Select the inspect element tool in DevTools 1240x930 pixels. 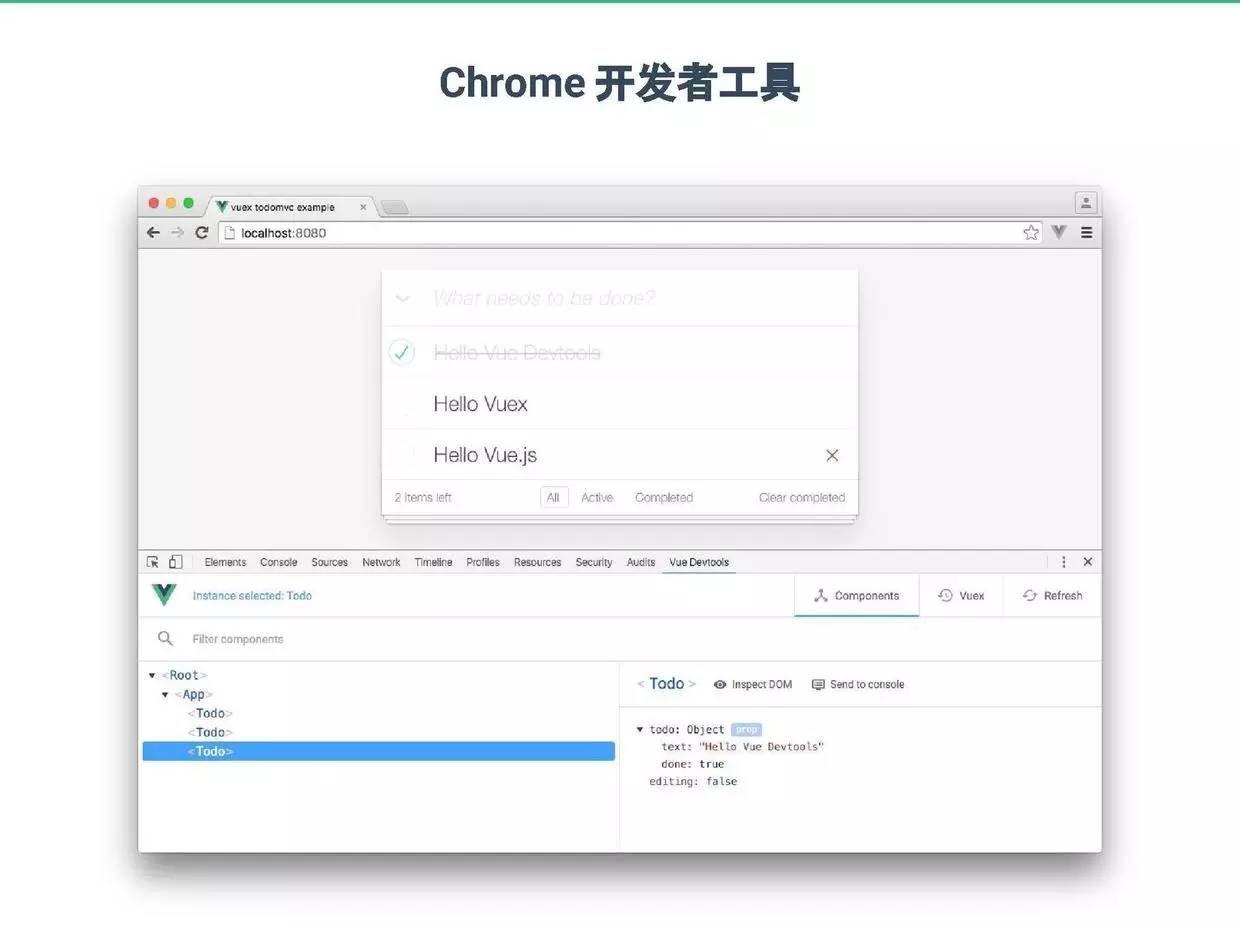coord(152,562)
